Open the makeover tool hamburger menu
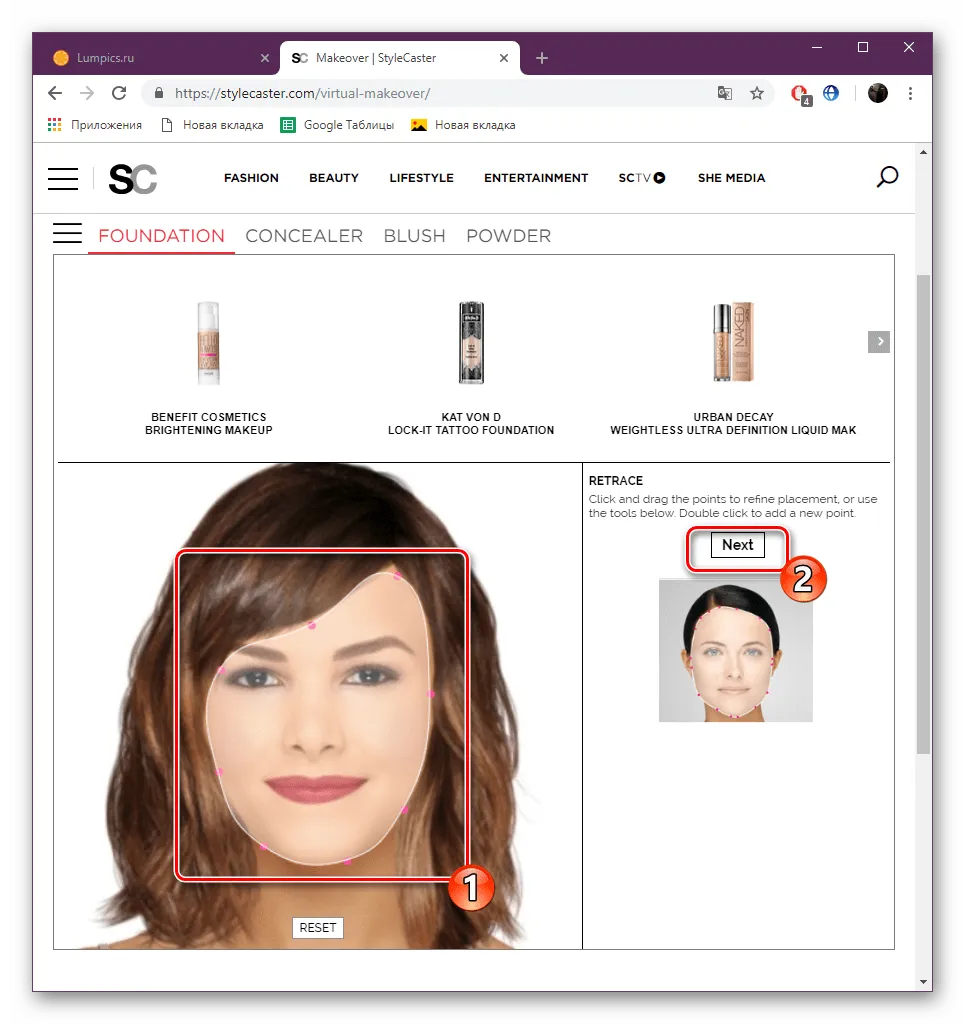The height and width of the screenshot is (1024, 965). (67, 233)
